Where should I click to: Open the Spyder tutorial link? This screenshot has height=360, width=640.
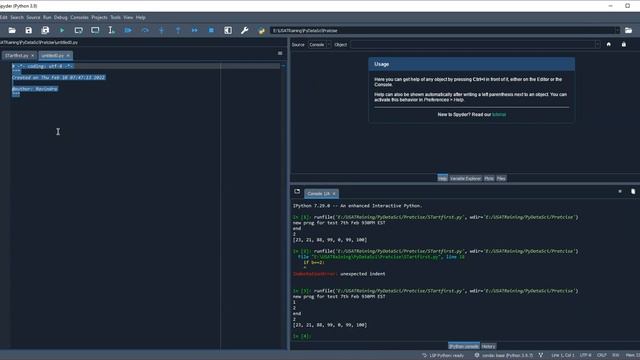499,115
